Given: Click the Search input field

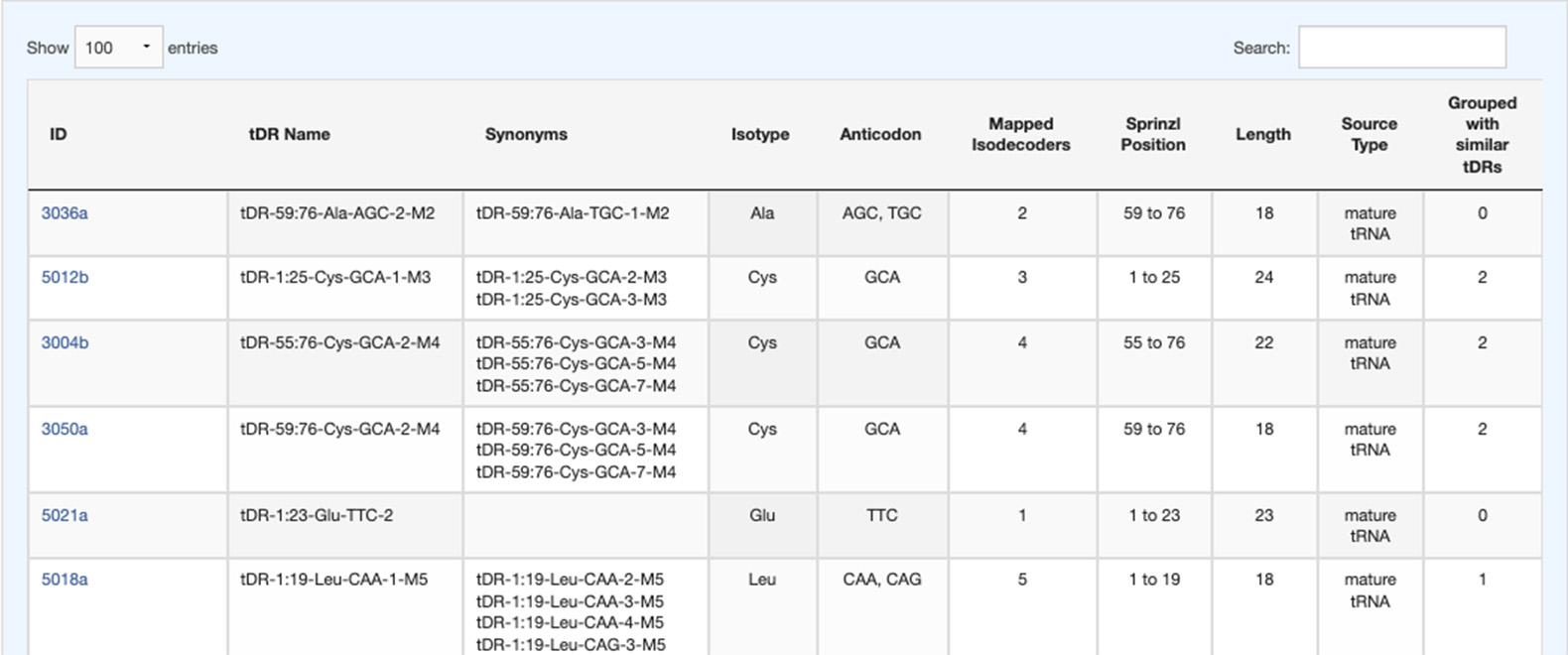Looking at the screenshot, I should tap(1401, 48).
